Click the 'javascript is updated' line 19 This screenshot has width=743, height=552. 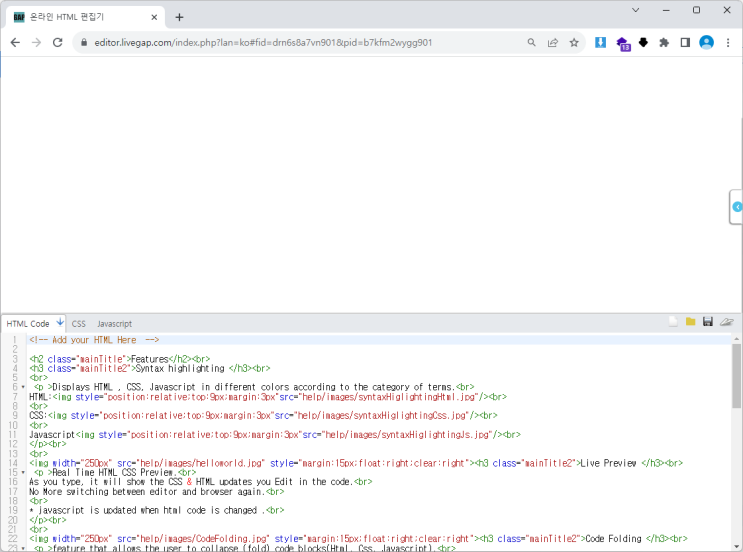[156, 510]
